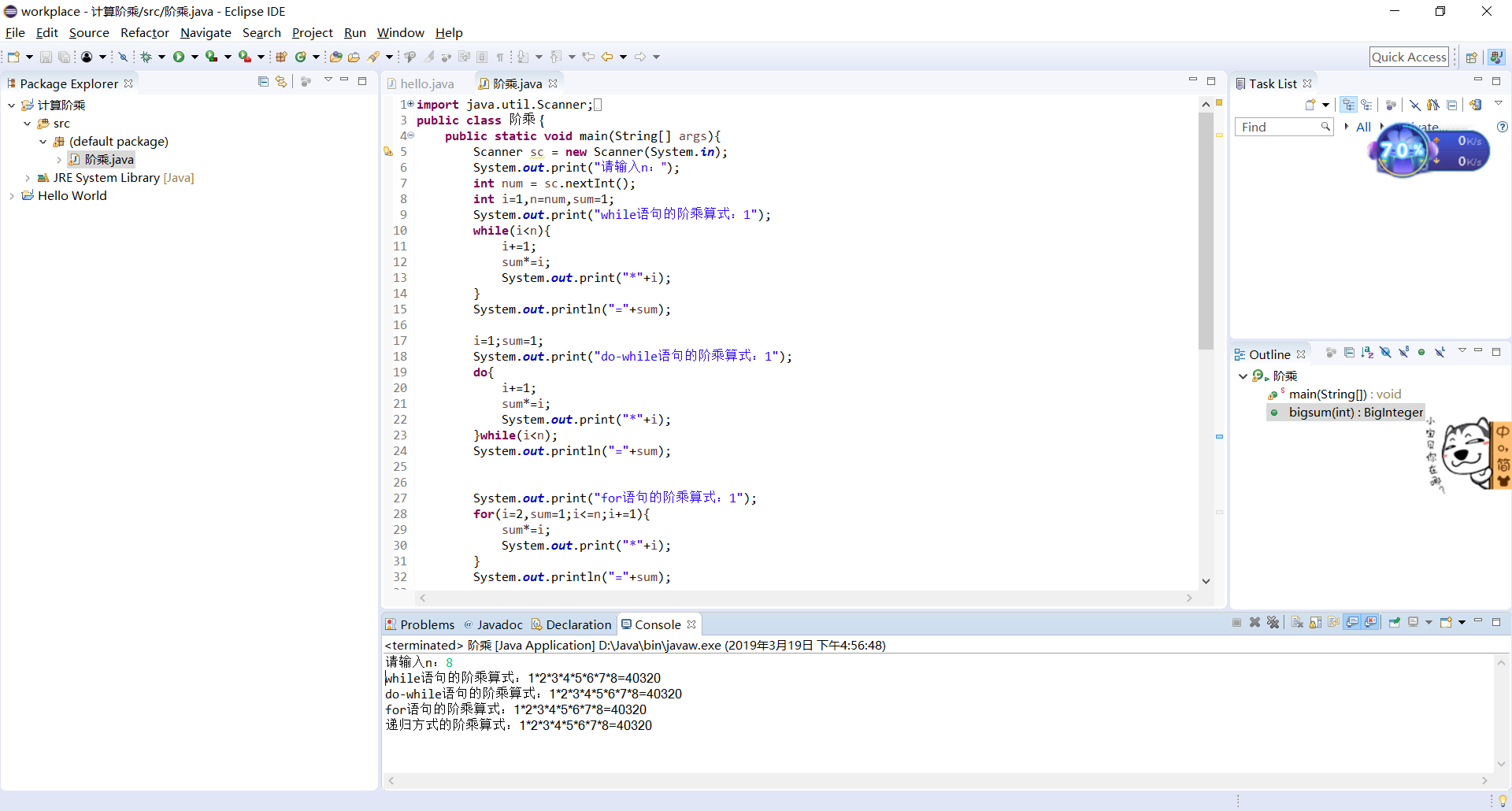1512x811 pixels.
Task: Switch to Problems tab
Action: point(420,624)
